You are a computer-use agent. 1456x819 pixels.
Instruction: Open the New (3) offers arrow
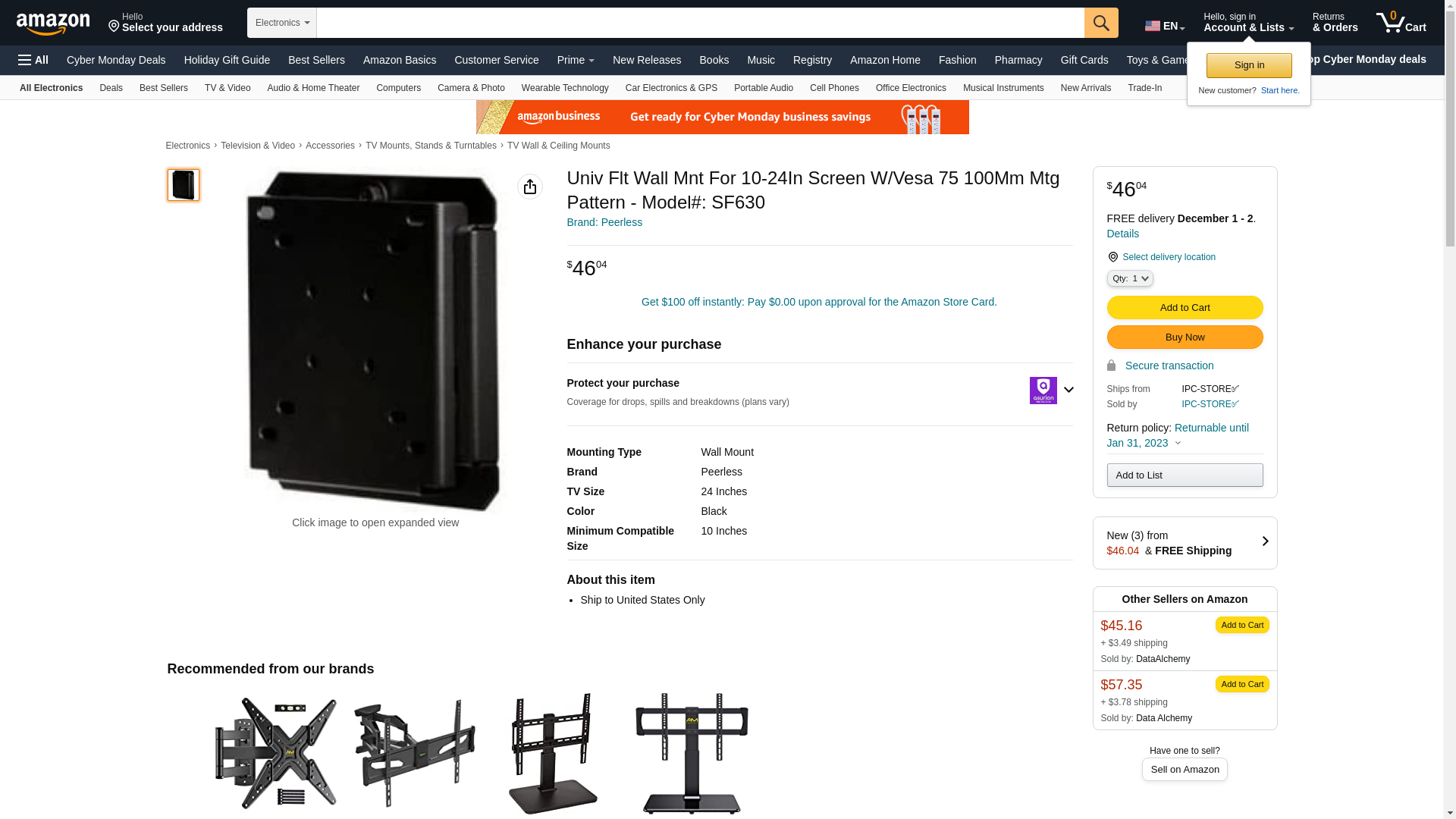(x=1265, y=541)
